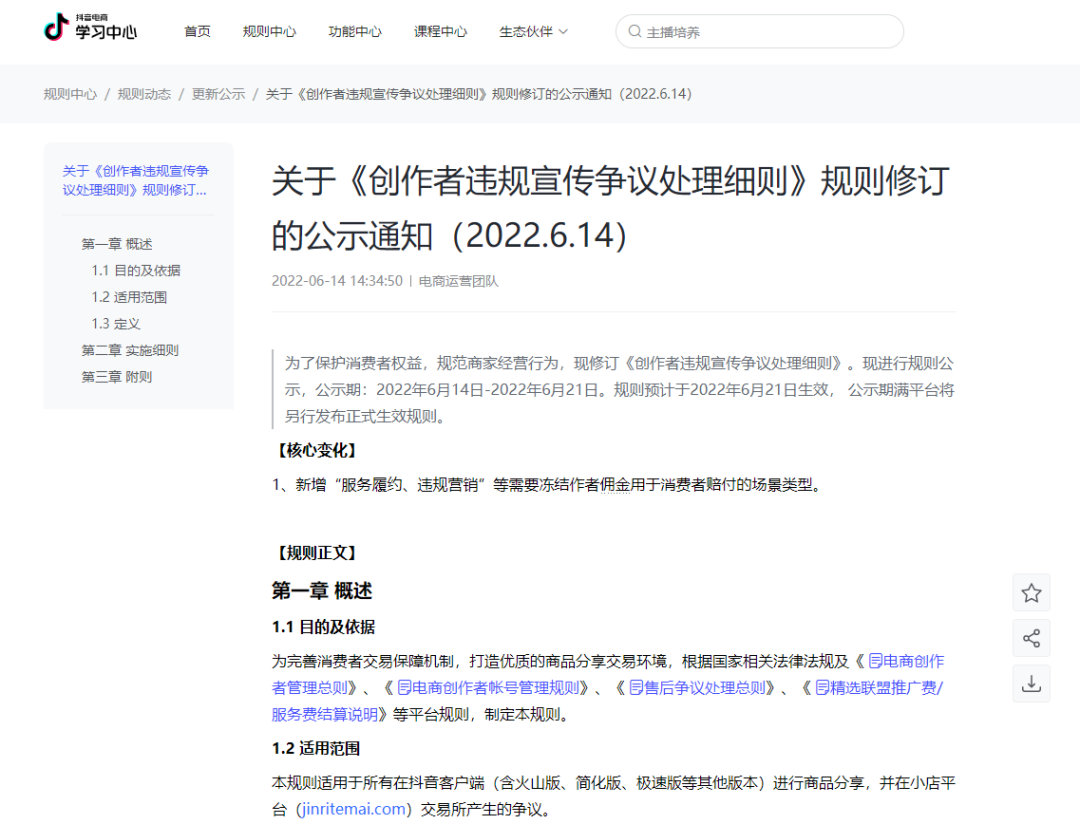Select 课程中心 in the navigation bar
Image resolution: width=1080 pixels, height=824 pixels.
[440, 32]
